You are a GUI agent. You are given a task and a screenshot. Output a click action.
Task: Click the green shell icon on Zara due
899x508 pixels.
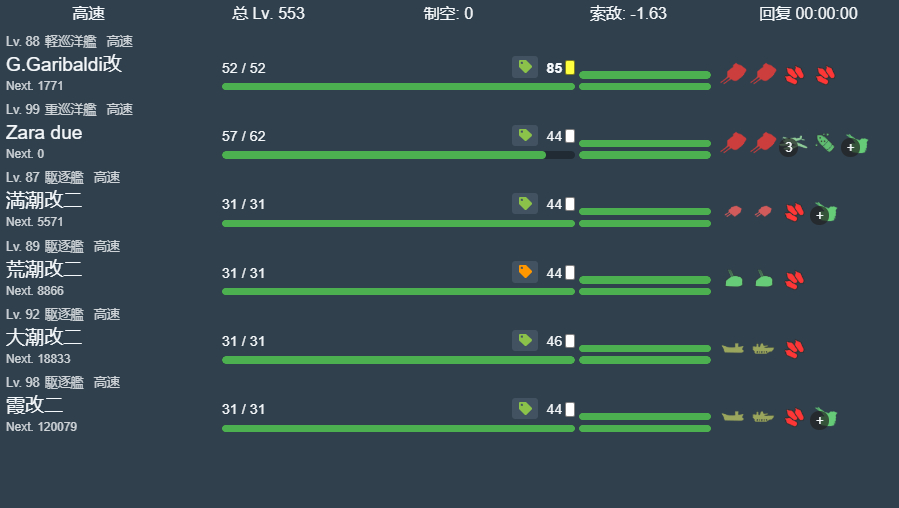click(824, 143)
